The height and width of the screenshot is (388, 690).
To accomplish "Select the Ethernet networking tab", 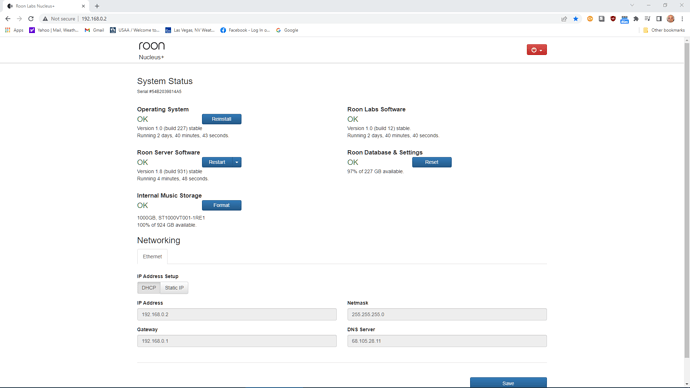I will (152, 256).
